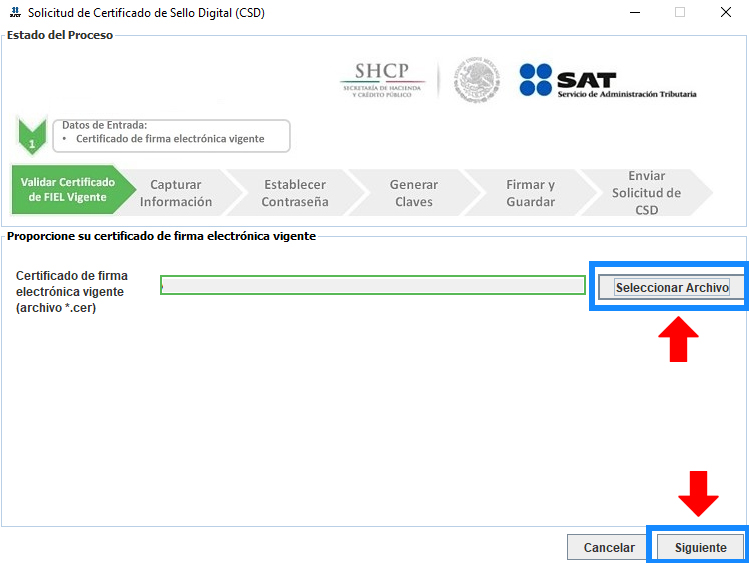Click the Mexican coat of arms emblem
The image size is (749, 563).
[476, 79]
